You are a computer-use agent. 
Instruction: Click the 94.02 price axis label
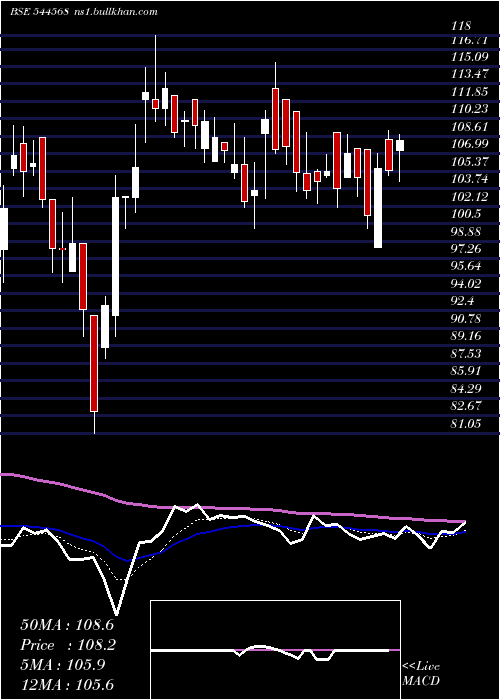click(x=466, y=284)
